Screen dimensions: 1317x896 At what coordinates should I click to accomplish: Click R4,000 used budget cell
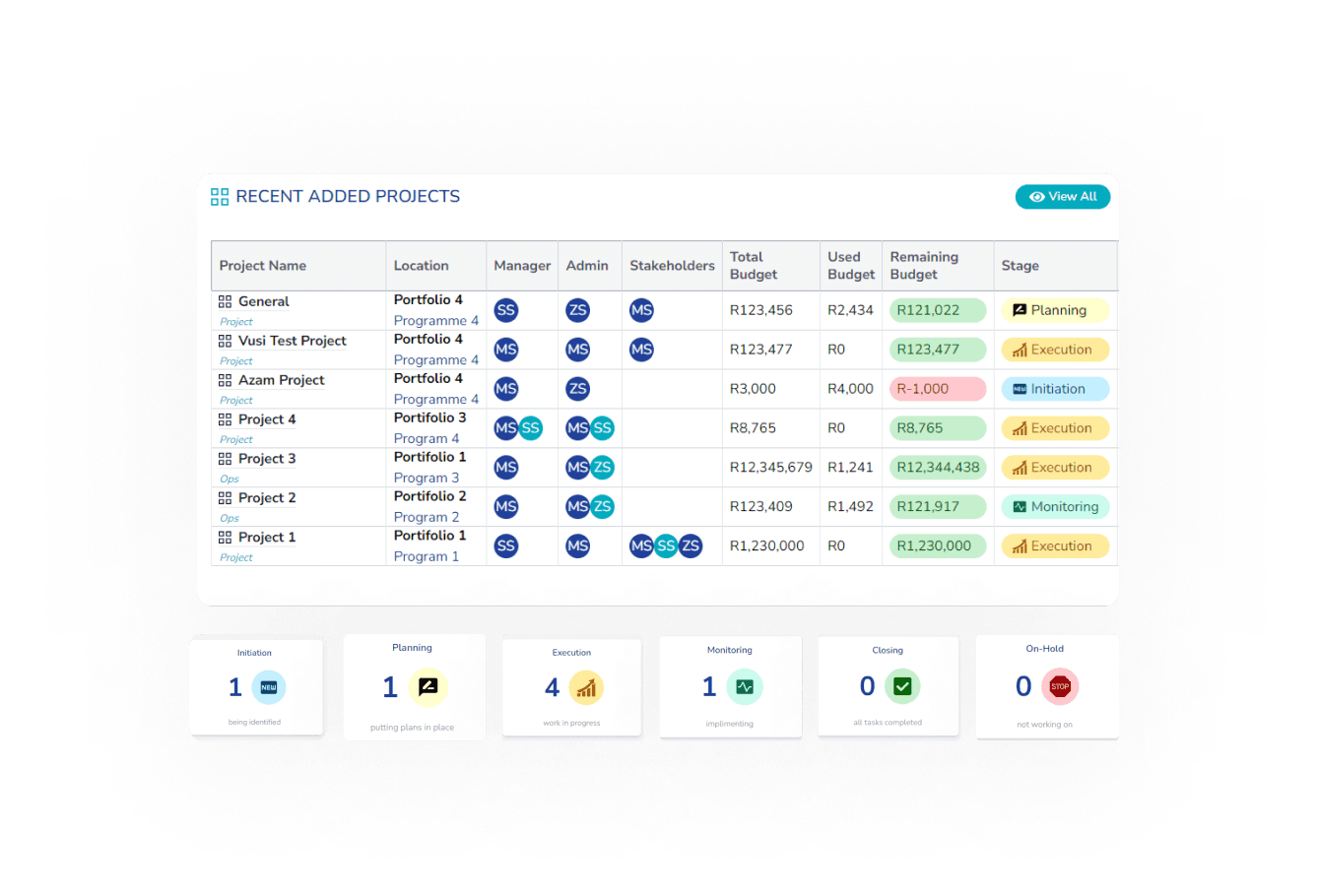(x=850, y=389)
